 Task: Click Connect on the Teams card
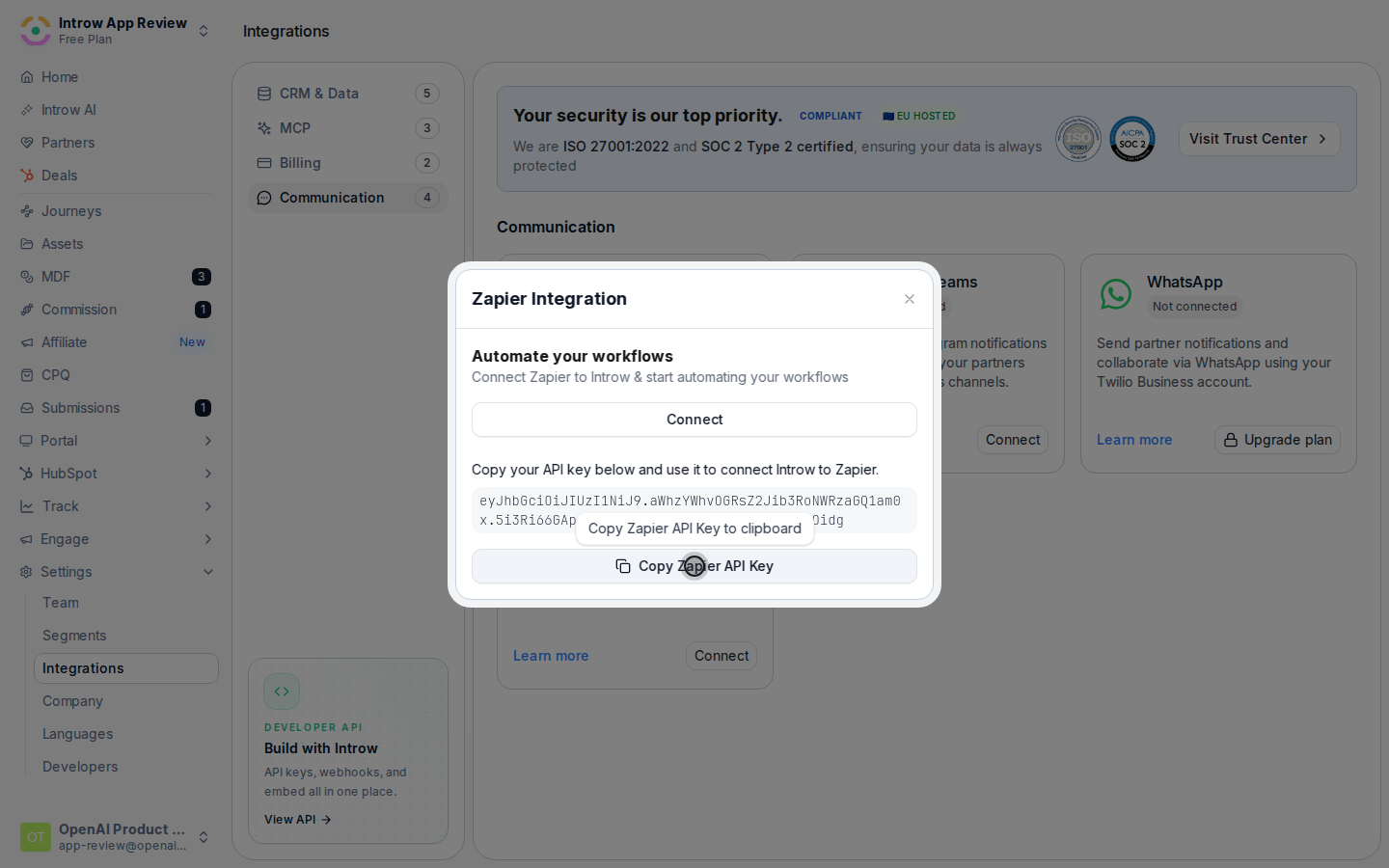(1013, 440)
